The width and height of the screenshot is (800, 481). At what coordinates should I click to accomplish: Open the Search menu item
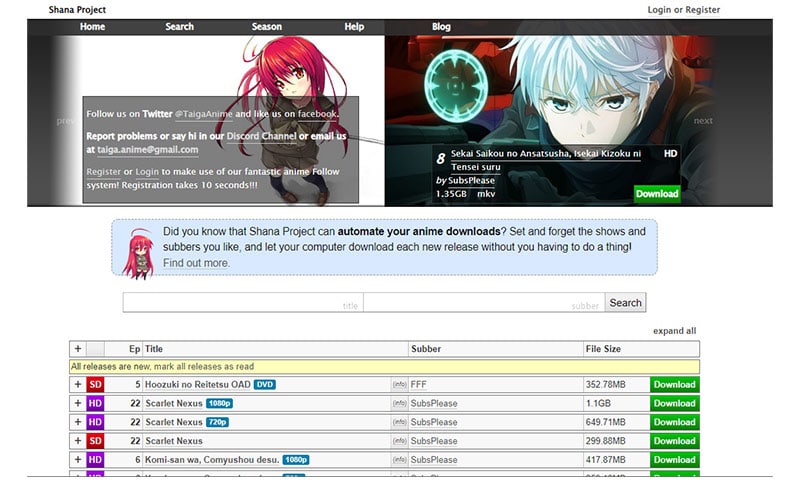179,27
